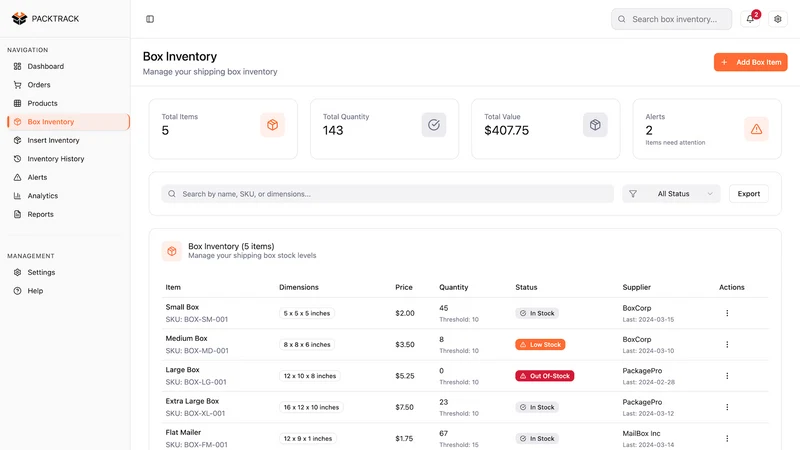Click Add Box Item button
The image size is (800, 450).
pos(751,62)
